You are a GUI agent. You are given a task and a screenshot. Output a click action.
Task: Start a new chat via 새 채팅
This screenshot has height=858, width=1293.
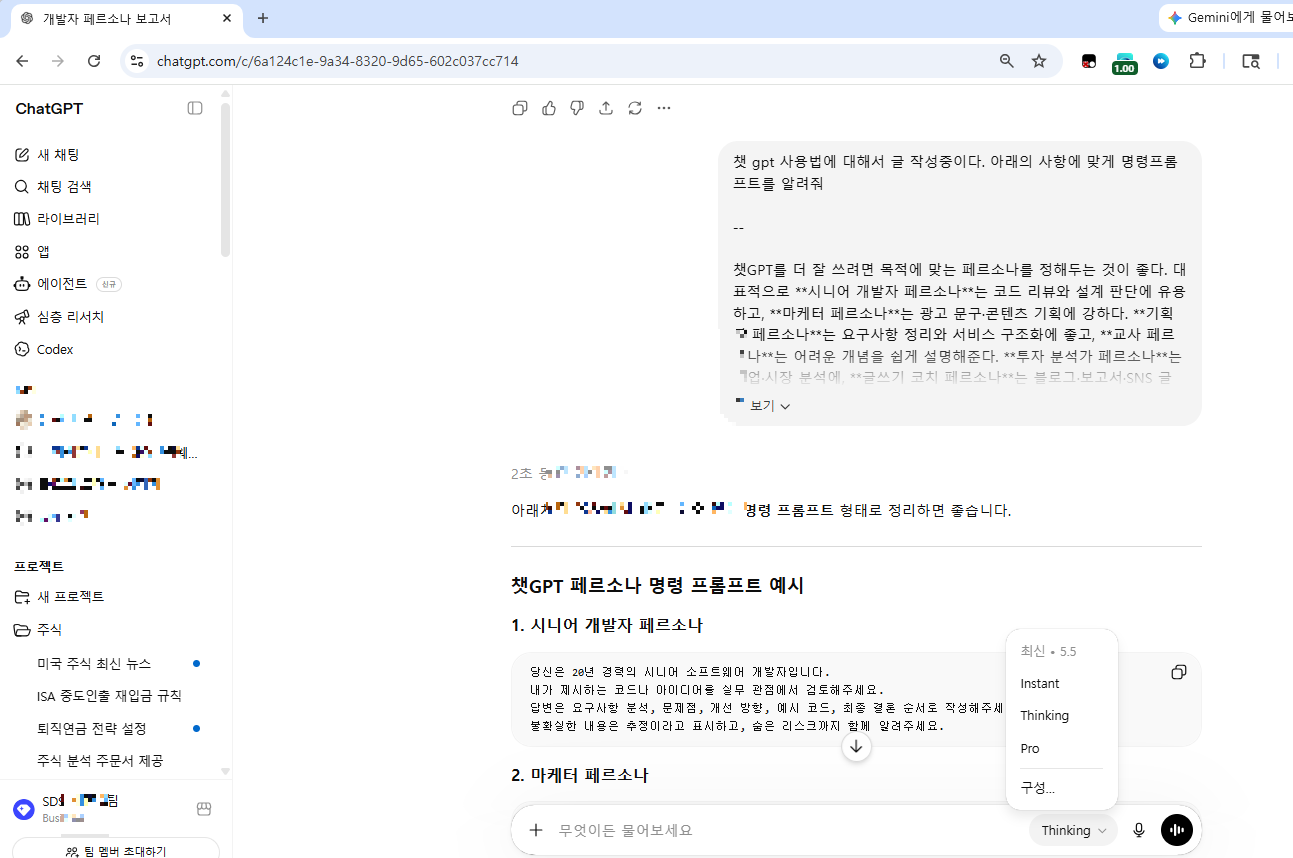point(47,154)
